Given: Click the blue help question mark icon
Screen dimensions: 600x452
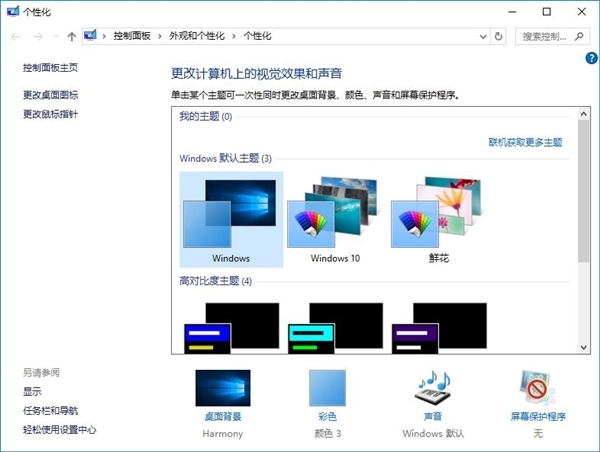Looking at the screenshot, I should point(591,60).
